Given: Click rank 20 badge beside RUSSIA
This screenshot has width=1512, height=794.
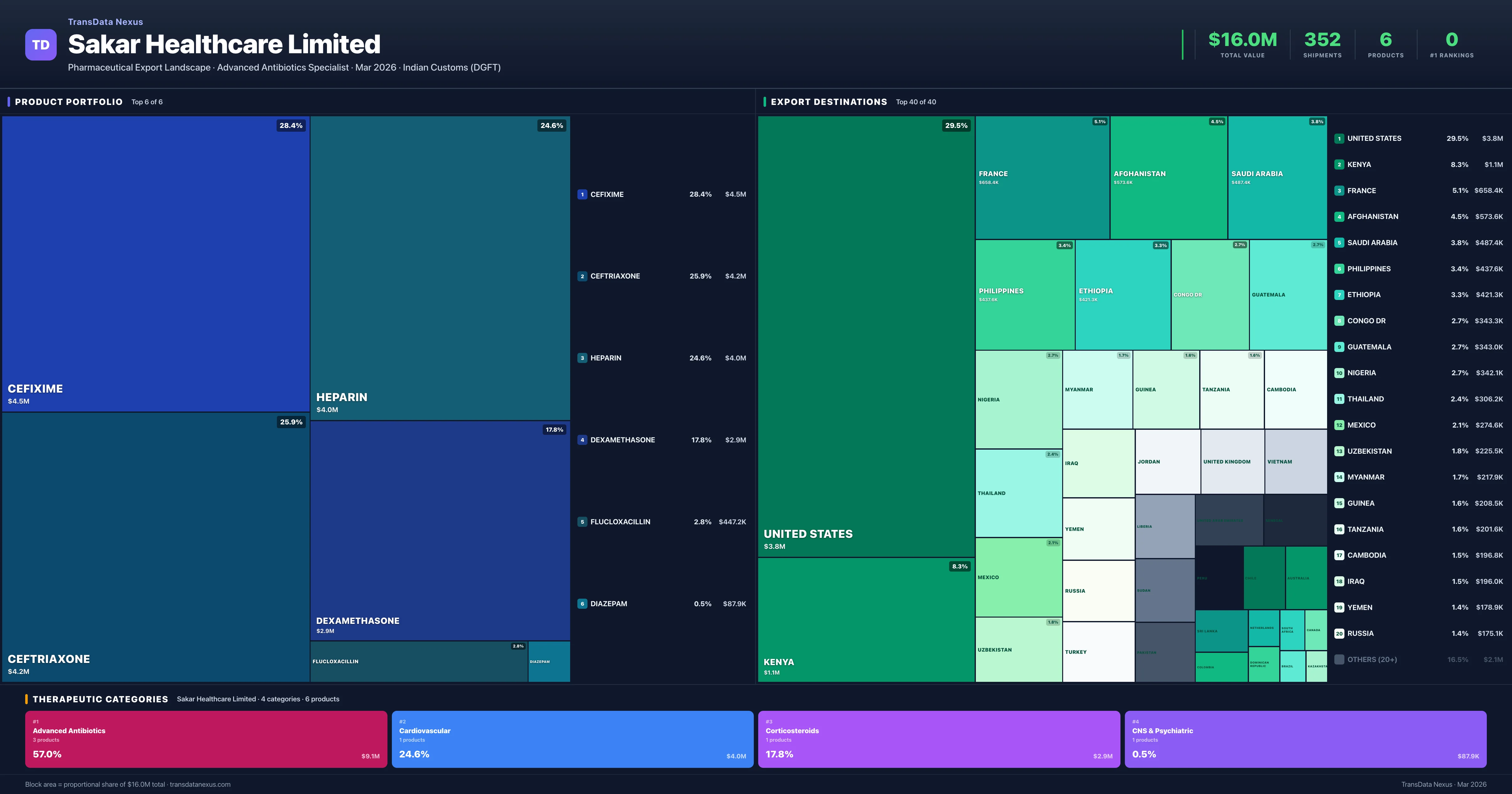Looking at the screenshot, I should point(1339,634).
